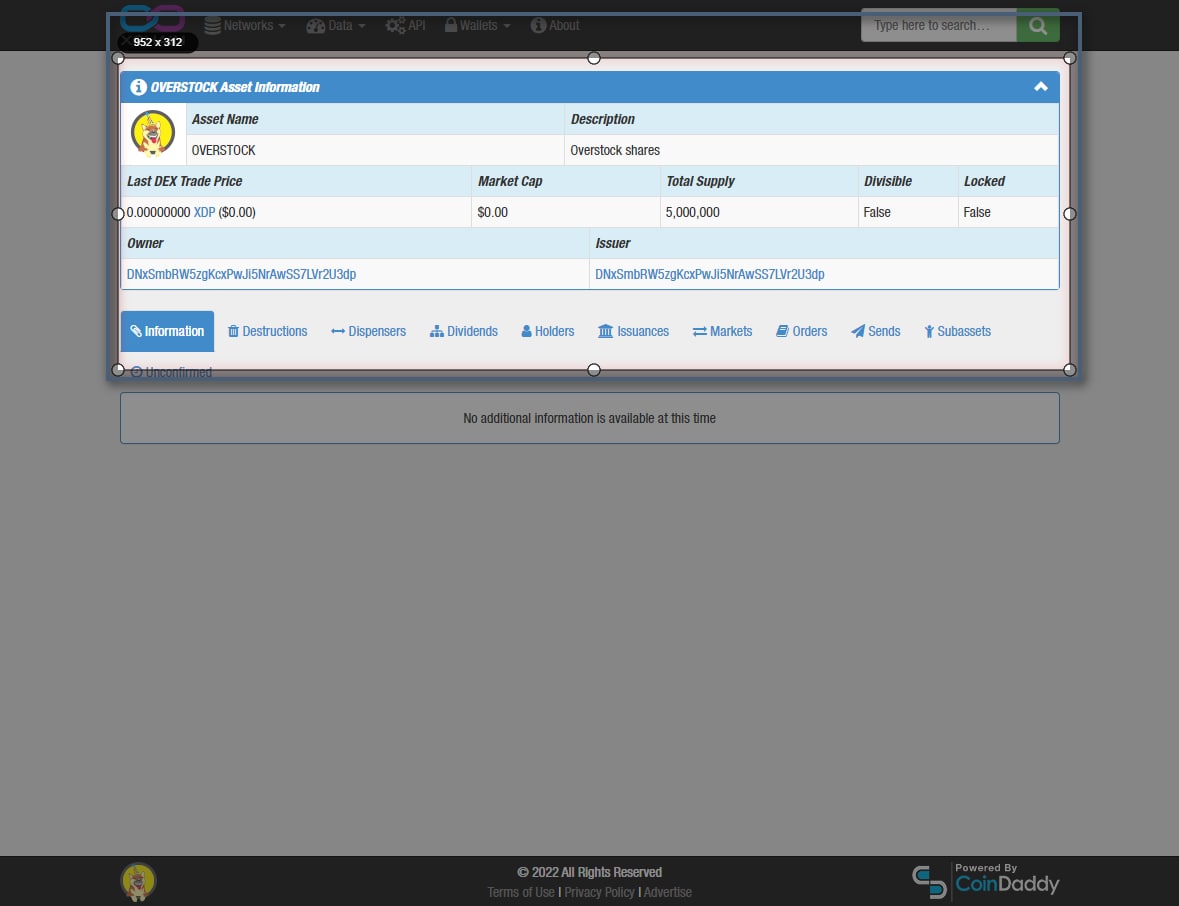
Task: Click the $0.00 market cap value
Action: [493, 213]
